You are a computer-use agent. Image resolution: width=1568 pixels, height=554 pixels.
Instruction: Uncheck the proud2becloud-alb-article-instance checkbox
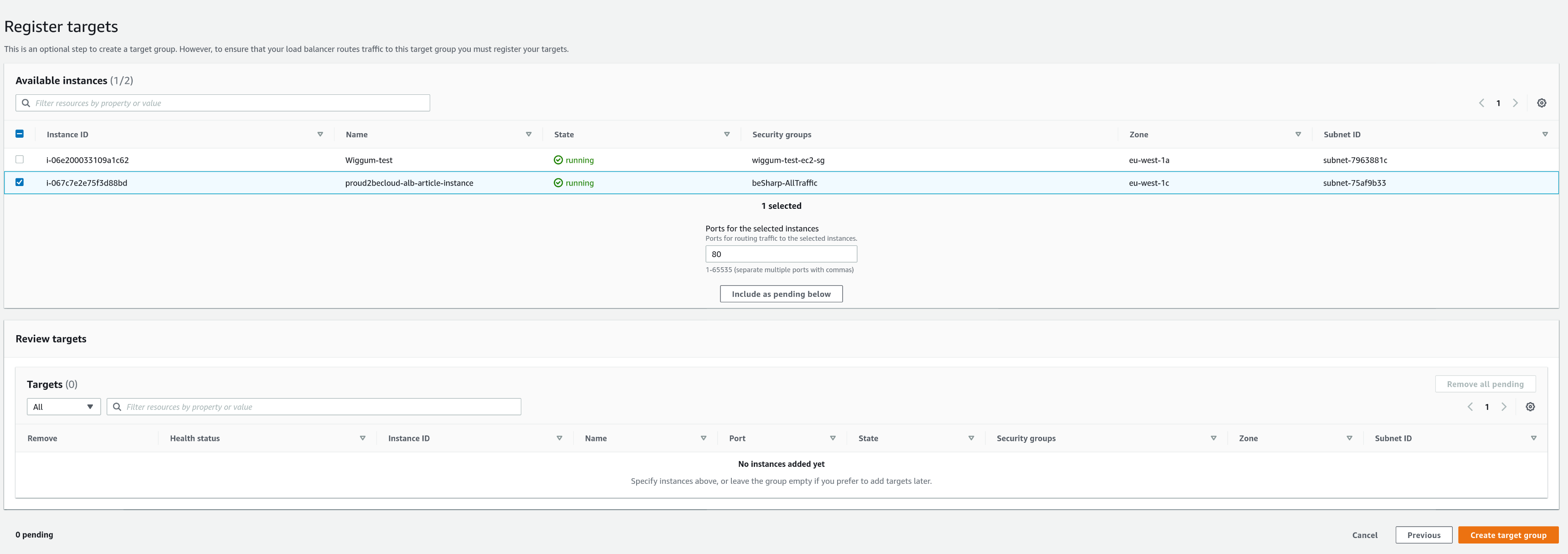click(20, 182)
